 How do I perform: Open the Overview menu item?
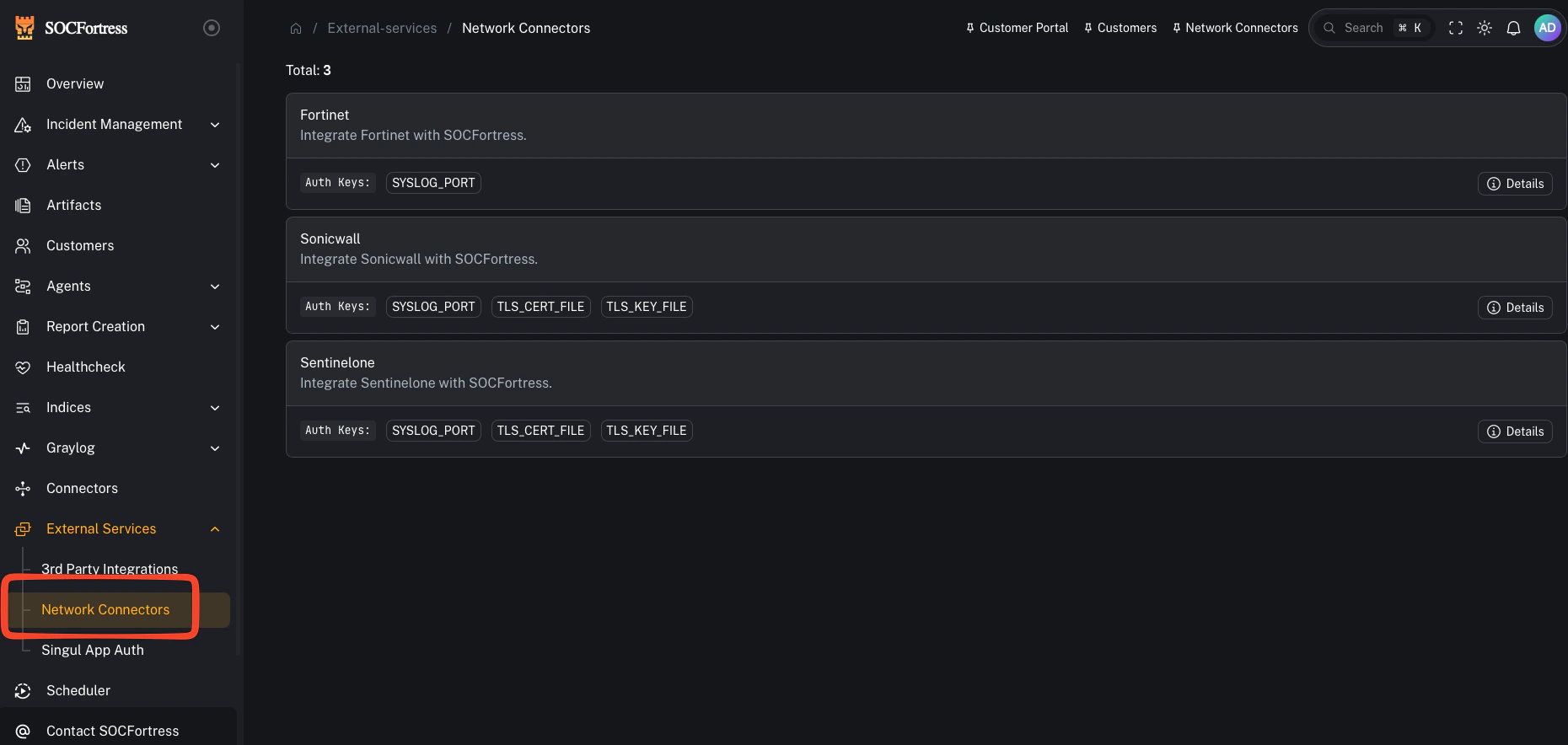click(x=118, y=84)
